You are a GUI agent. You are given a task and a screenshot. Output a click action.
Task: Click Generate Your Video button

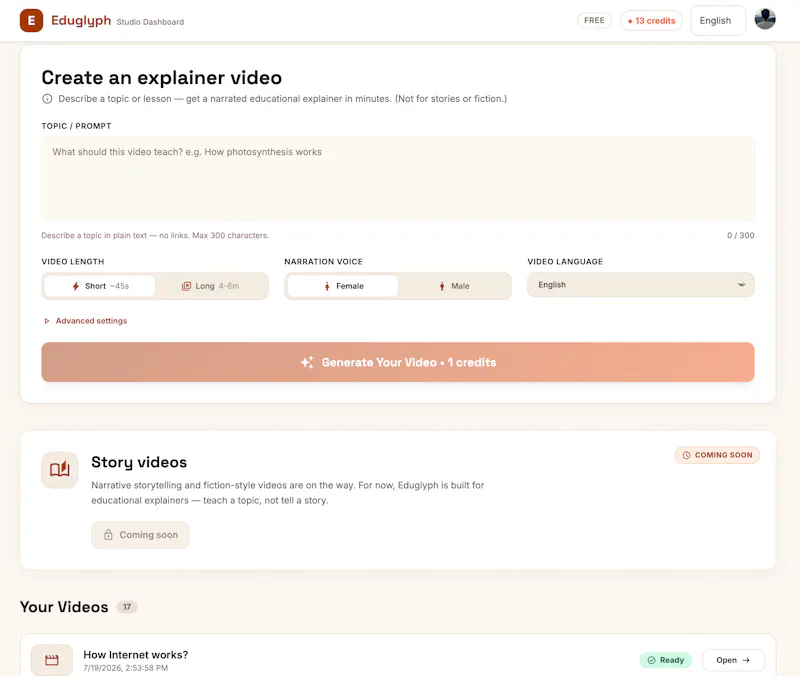pyautogui.click(x=397, y=362)
